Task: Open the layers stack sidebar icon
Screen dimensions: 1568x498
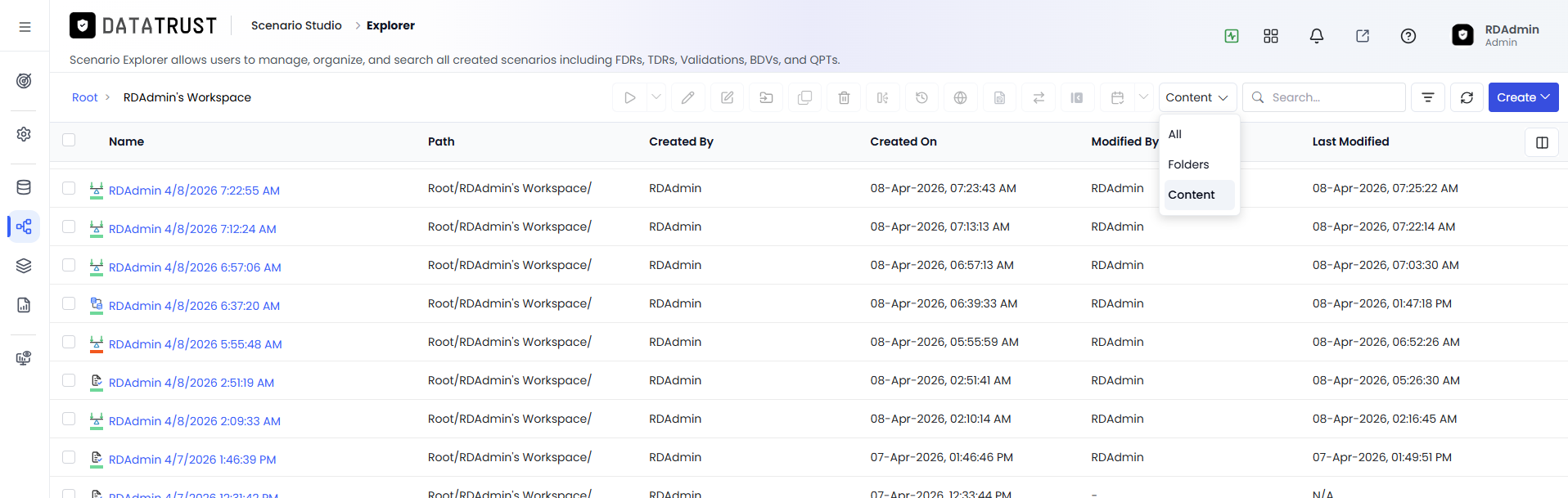Action: 24,266
